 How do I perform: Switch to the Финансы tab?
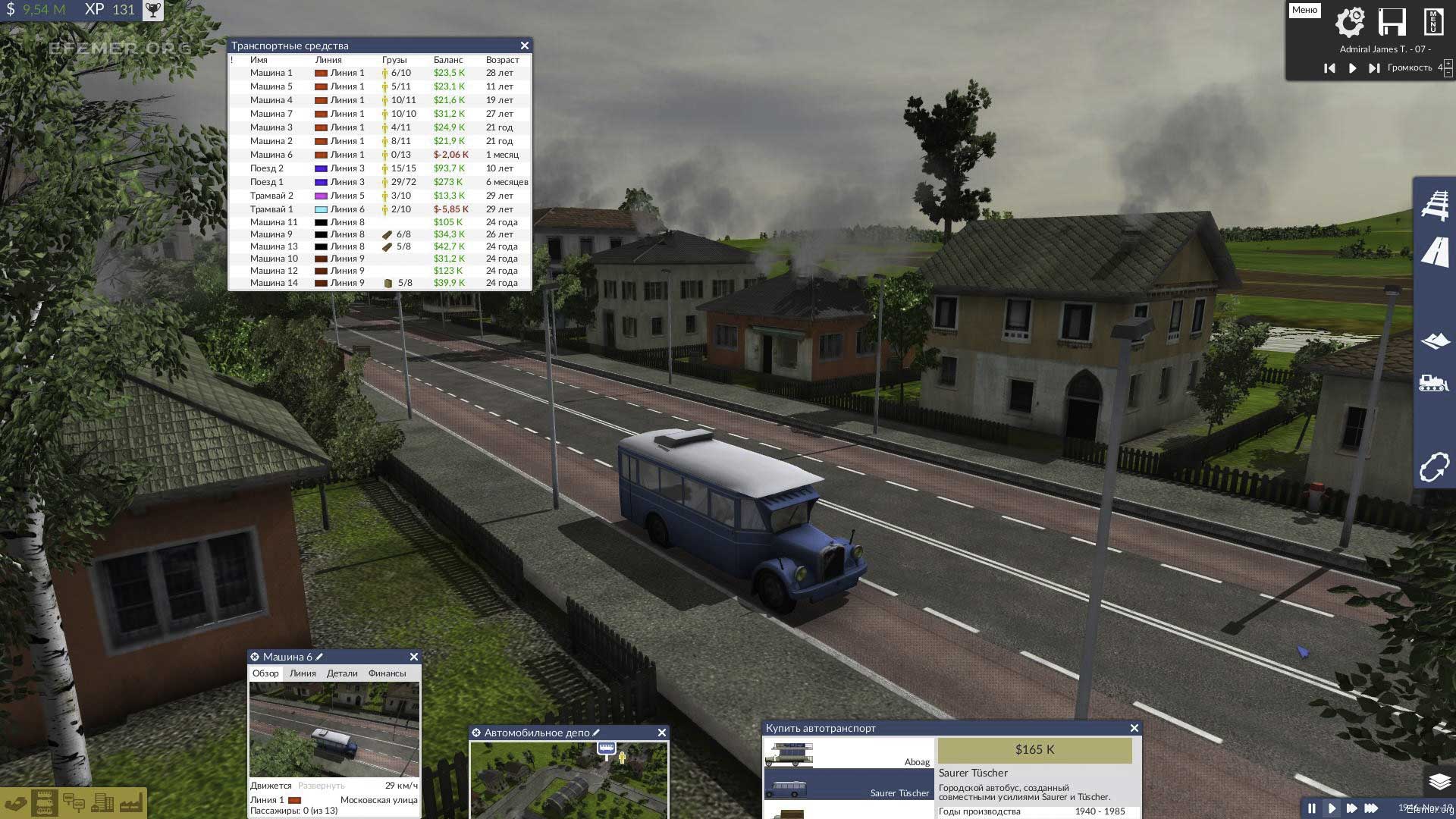point(387,673)
